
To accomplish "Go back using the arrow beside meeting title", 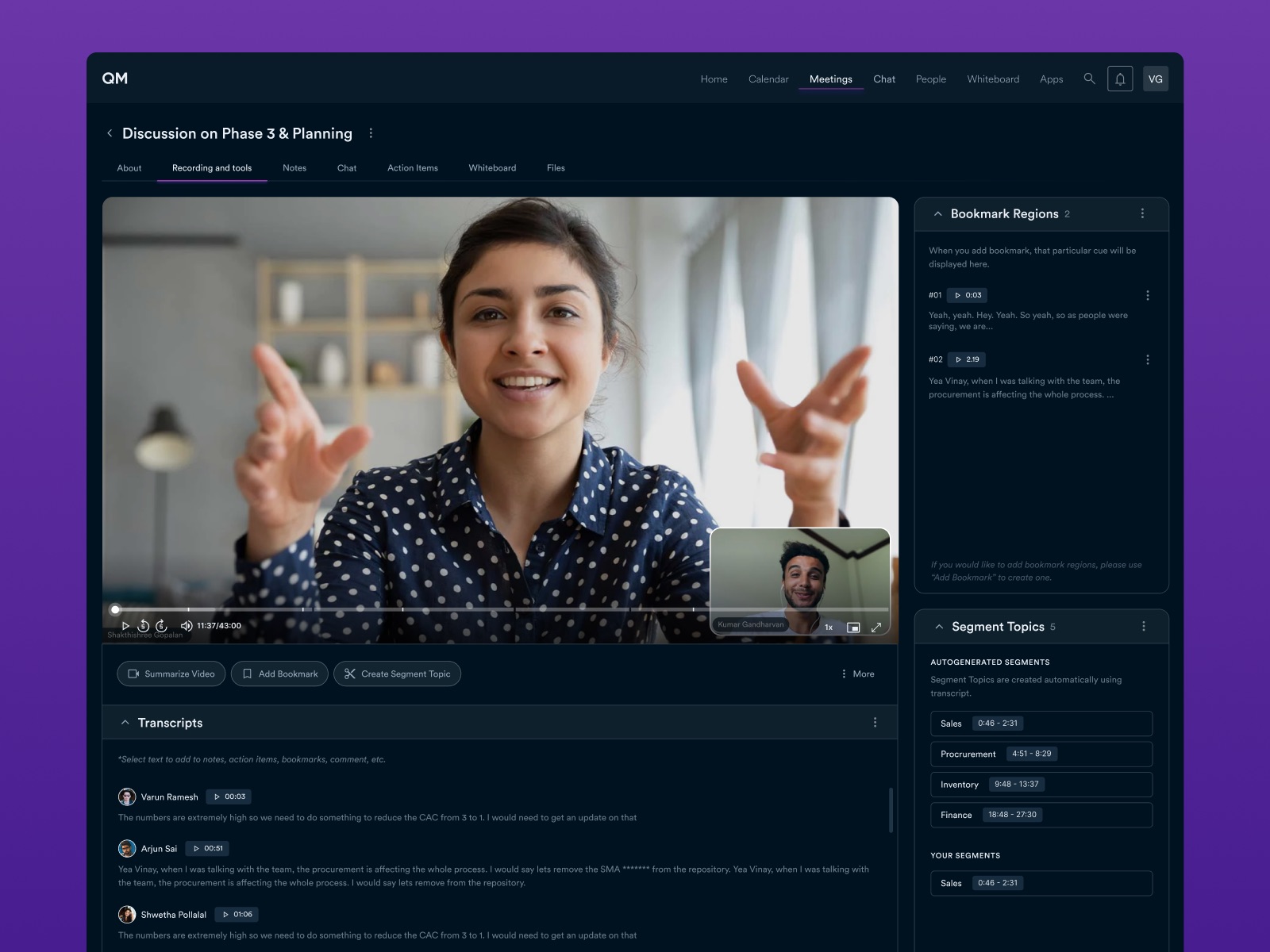I will pyautogui.click(x=110, y=133).
